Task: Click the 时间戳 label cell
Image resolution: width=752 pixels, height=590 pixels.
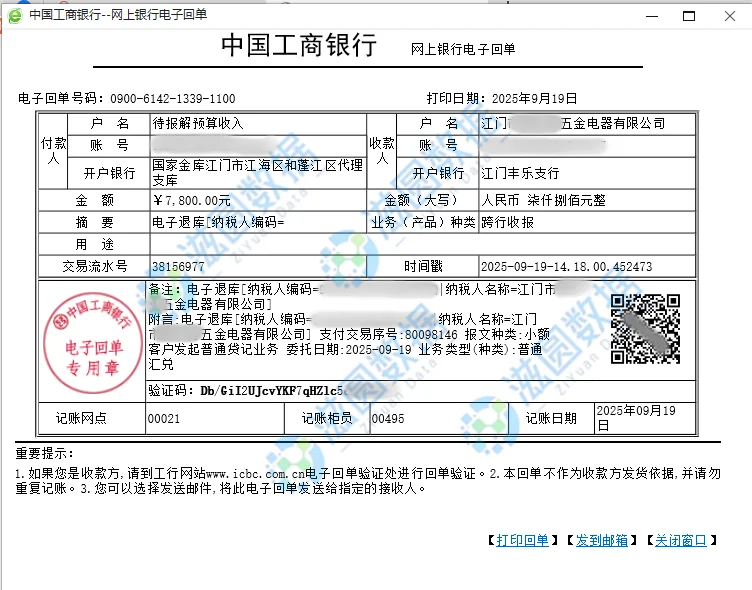Action: click(423, 266)
